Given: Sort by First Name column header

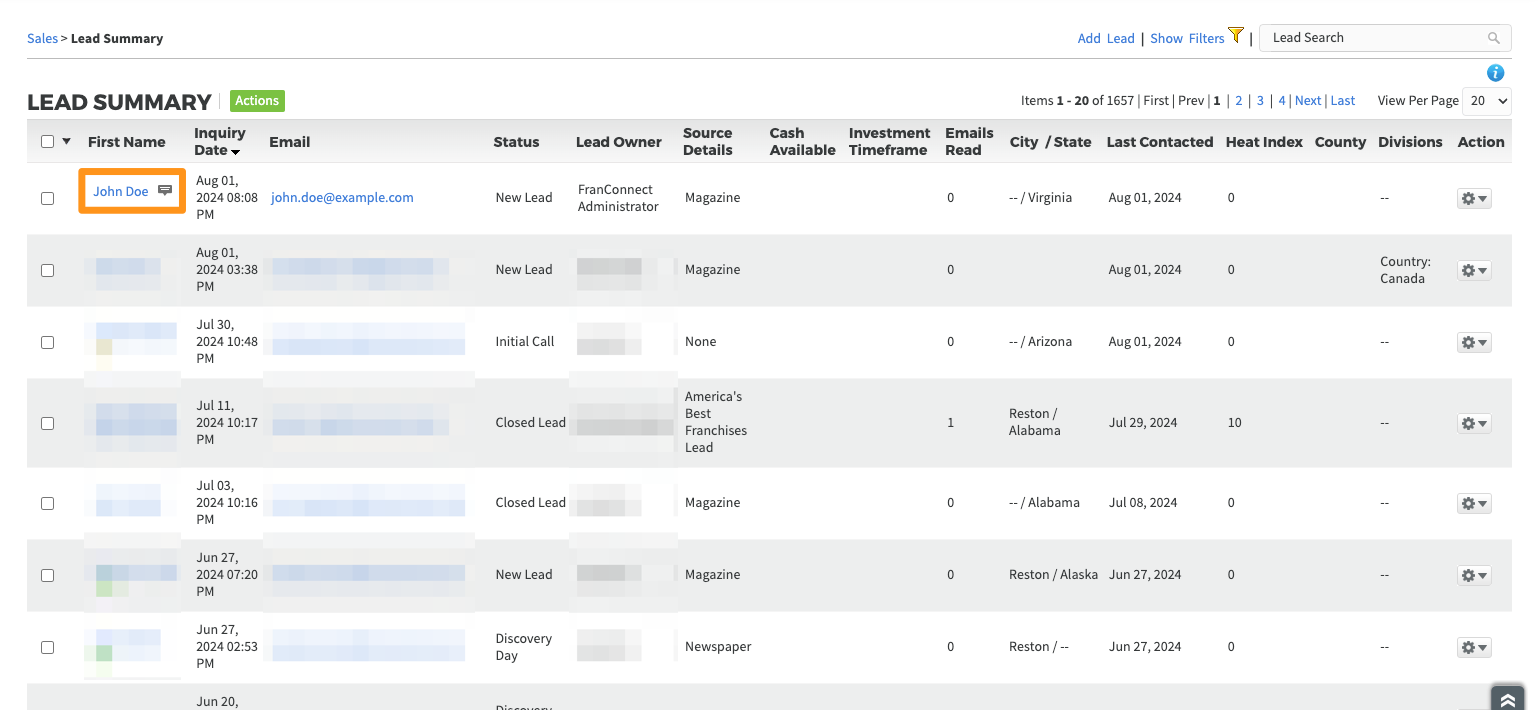Looking at the screenshot, I should point(127,142).
